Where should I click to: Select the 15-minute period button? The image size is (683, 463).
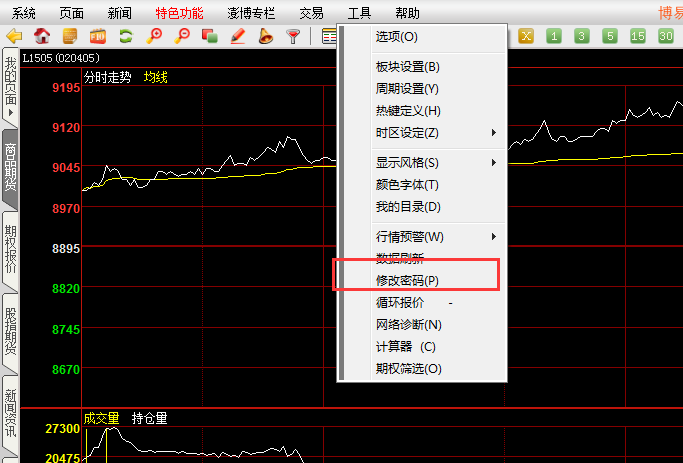pyautogui.click(x=638, y=36)
